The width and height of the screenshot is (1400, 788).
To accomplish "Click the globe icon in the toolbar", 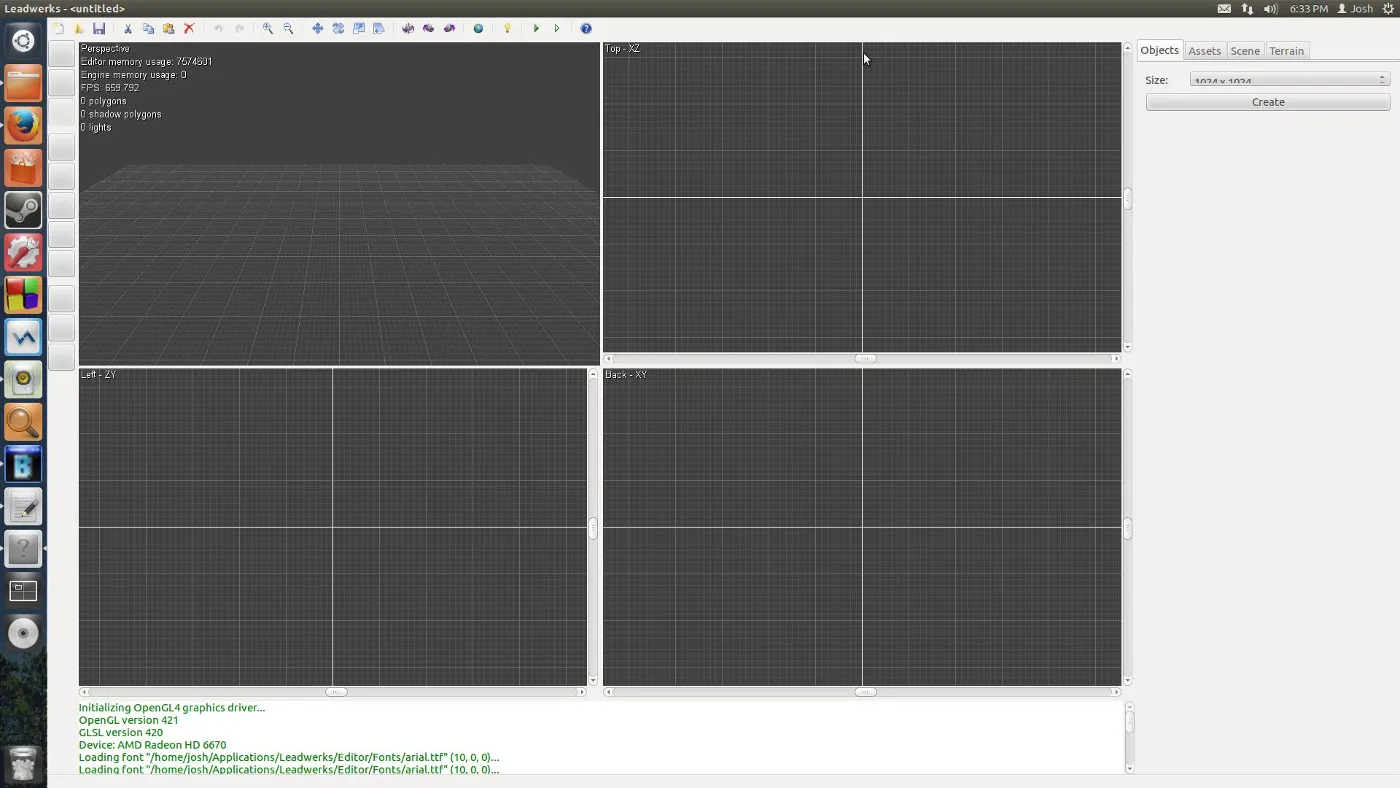I will (x=478, y=29).
